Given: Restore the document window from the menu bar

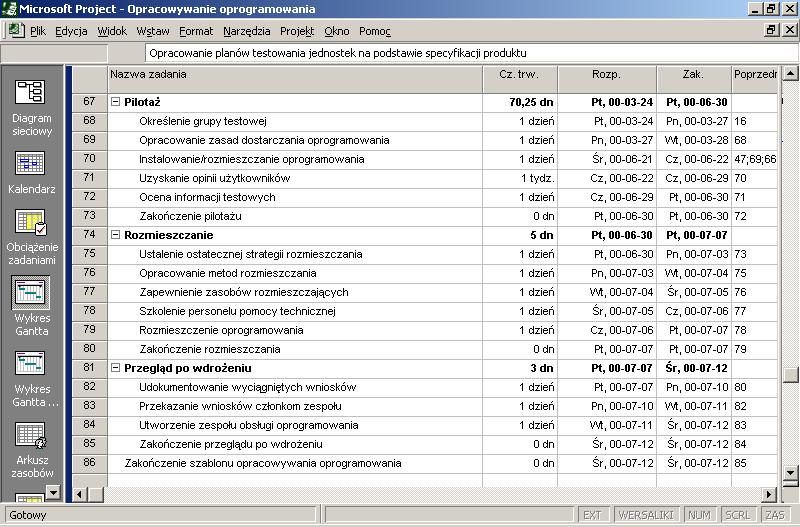Looking at the screenshot, I should coord(772,30).
